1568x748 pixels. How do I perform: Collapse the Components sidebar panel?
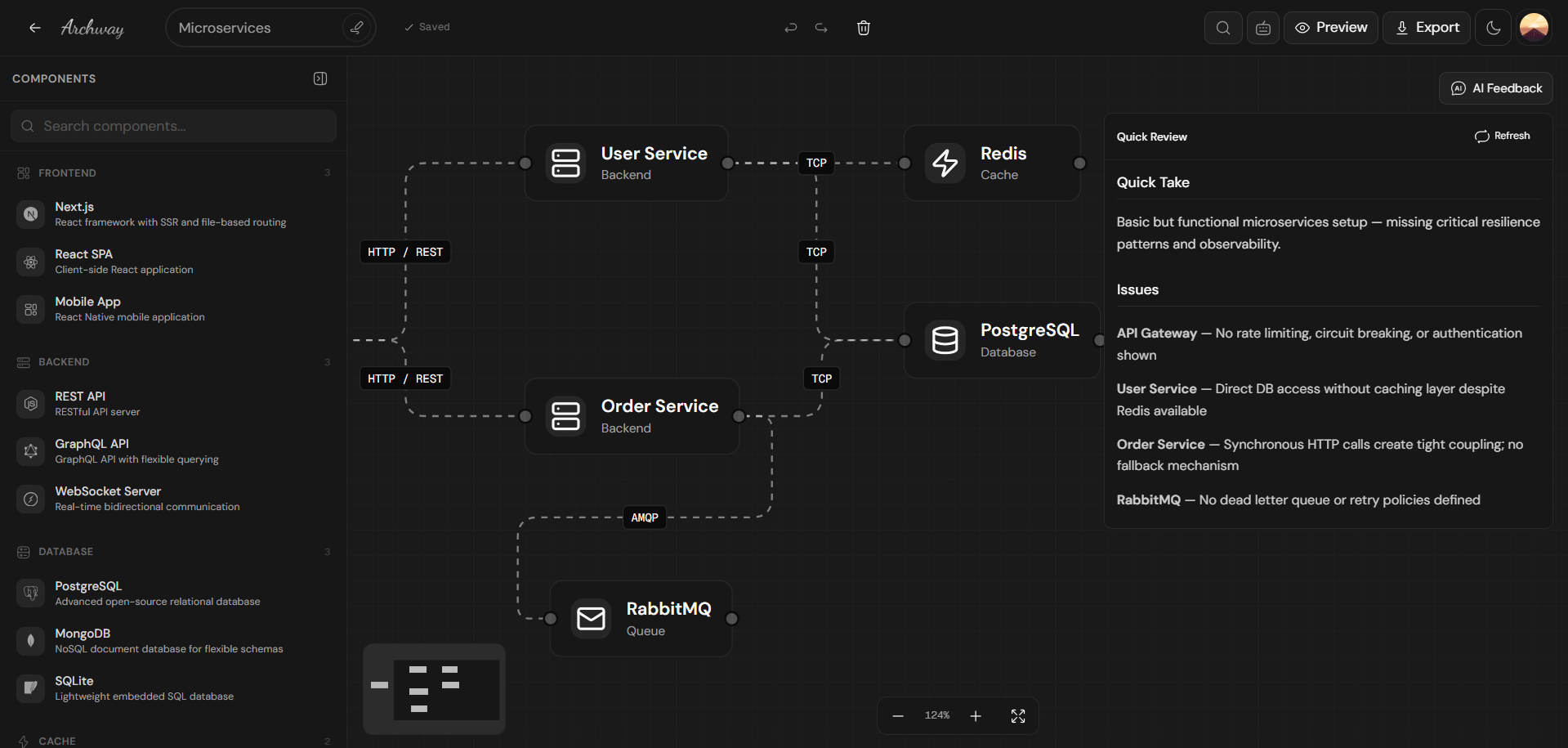click(x=320, y=78)
